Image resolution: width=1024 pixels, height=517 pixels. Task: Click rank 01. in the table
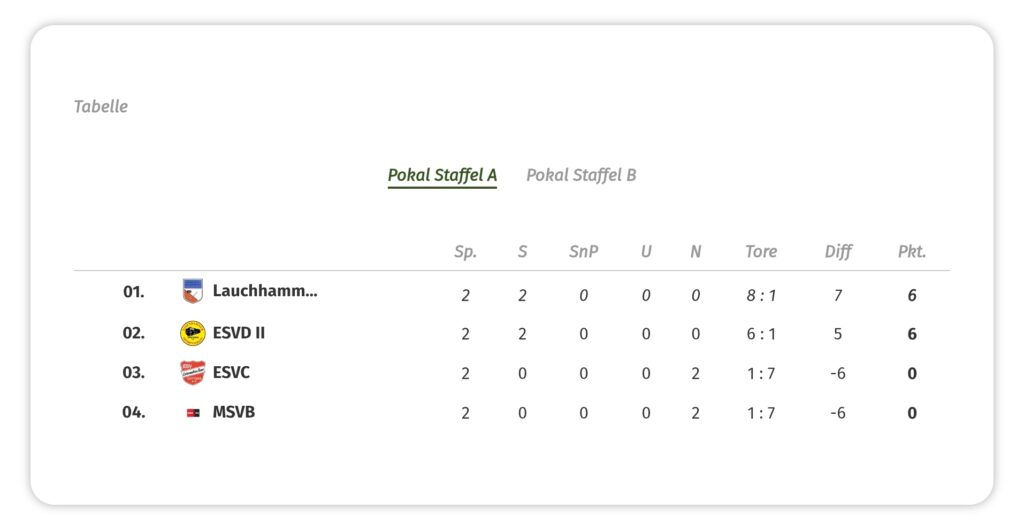[134, 293]
